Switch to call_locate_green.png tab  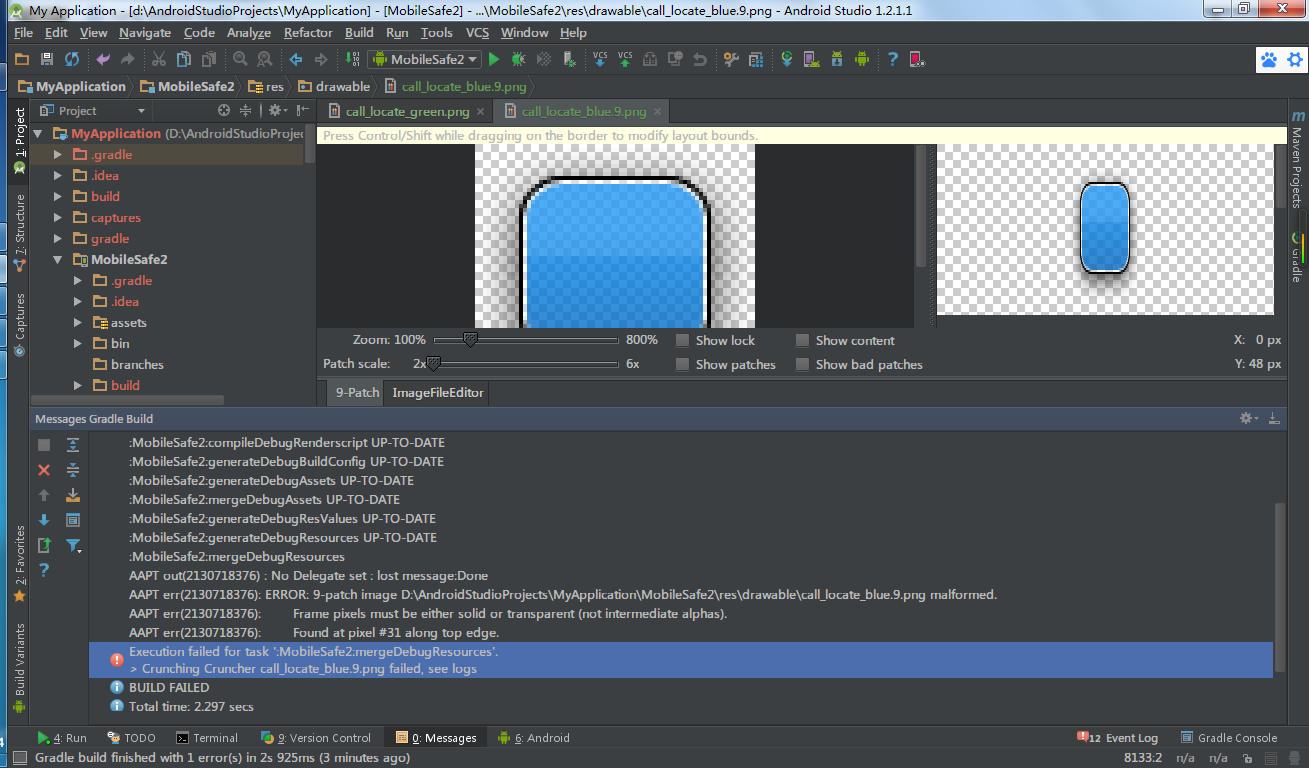[407, 111]
